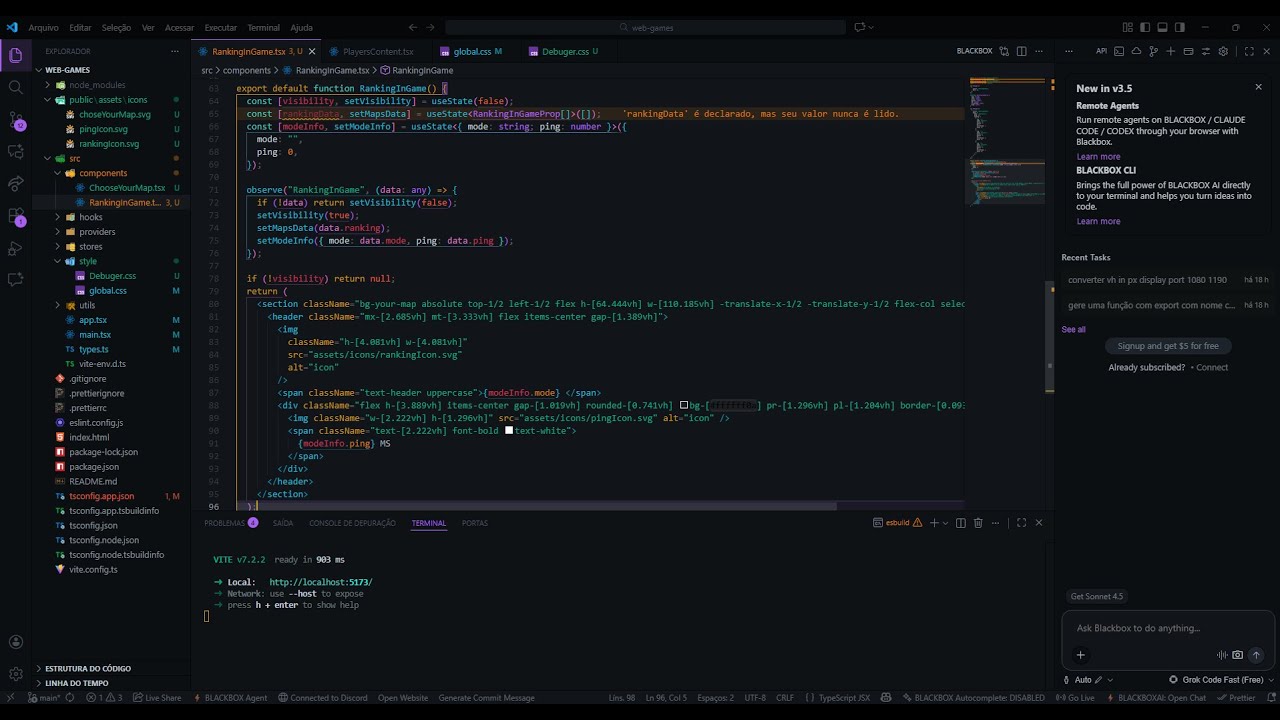The image size is (1280, 720).
Task: Click Signup and get $5 for free
Action: pyautogui.click(x=1168, y=346)
